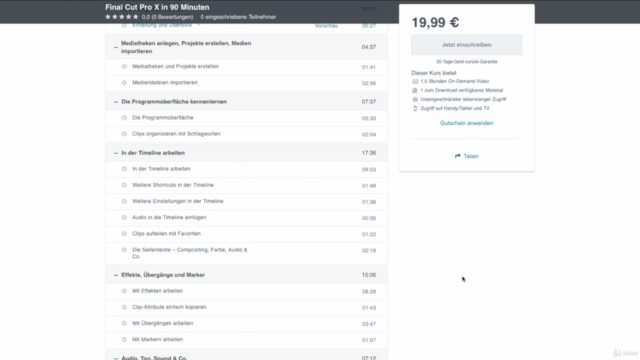Collapse the Effekte, Übergänge und Marker section
The height and width of the screenshot is (360, 640).
click(116, 275)
